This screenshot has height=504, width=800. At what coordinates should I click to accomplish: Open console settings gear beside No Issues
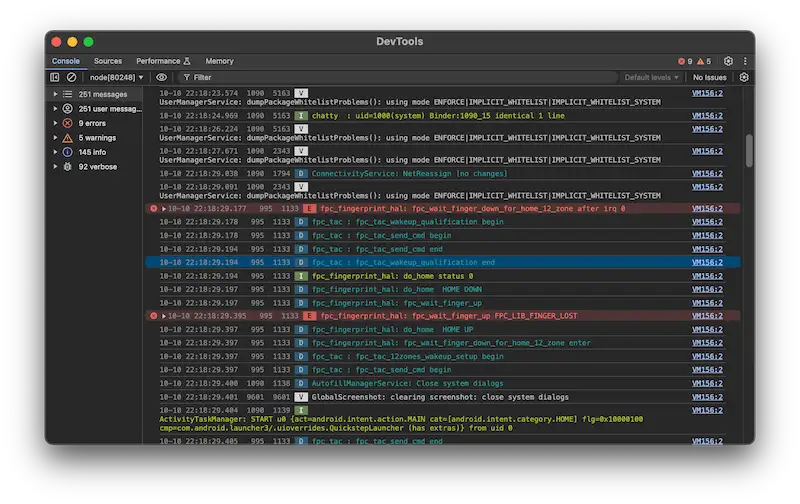(744, 77)
